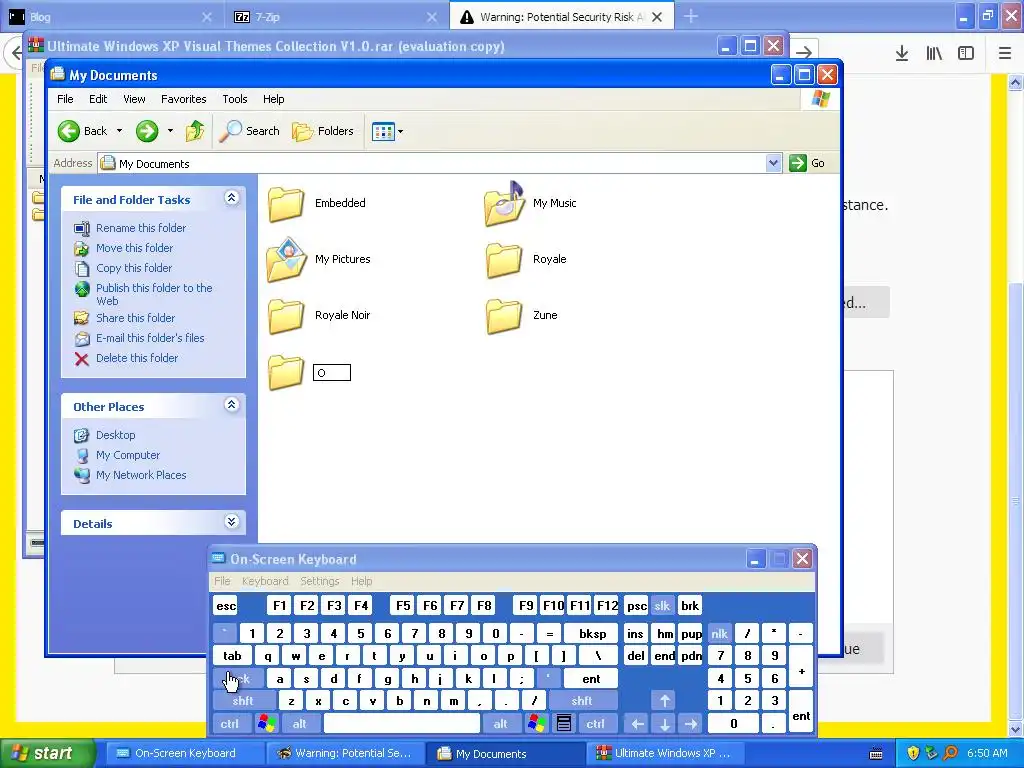Click Publish this folder to the Web
Image resolution: width=1024 pixels, height=768 pixels.
[x=154, y=295]
